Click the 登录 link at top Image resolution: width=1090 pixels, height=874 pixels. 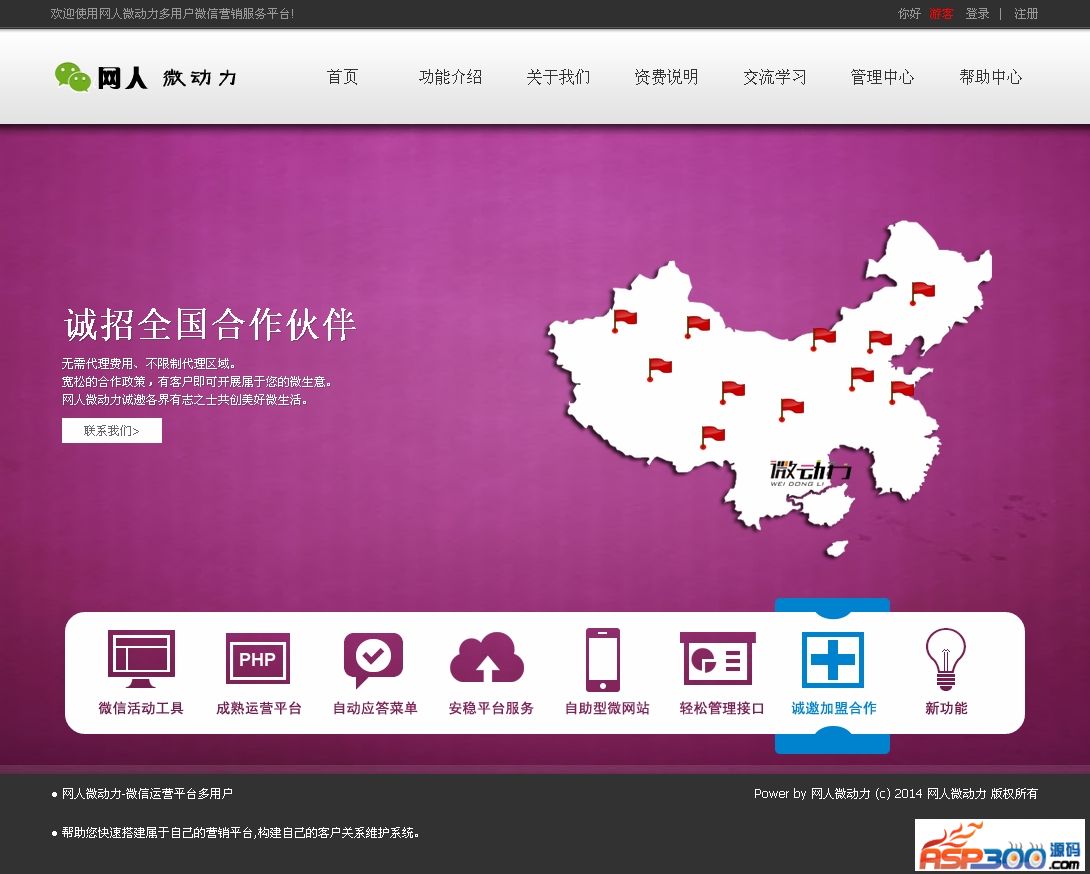point(977,13)
